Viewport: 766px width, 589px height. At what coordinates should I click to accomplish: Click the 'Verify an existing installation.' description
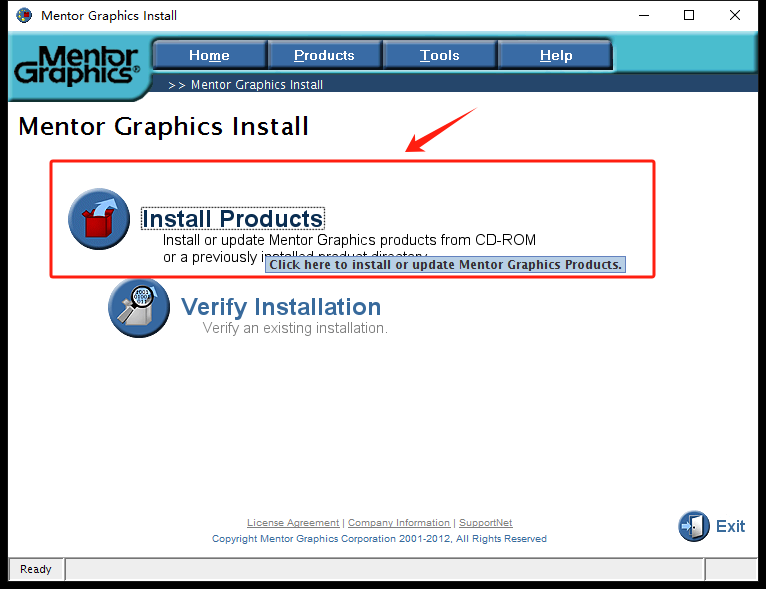tap(295, 328)
